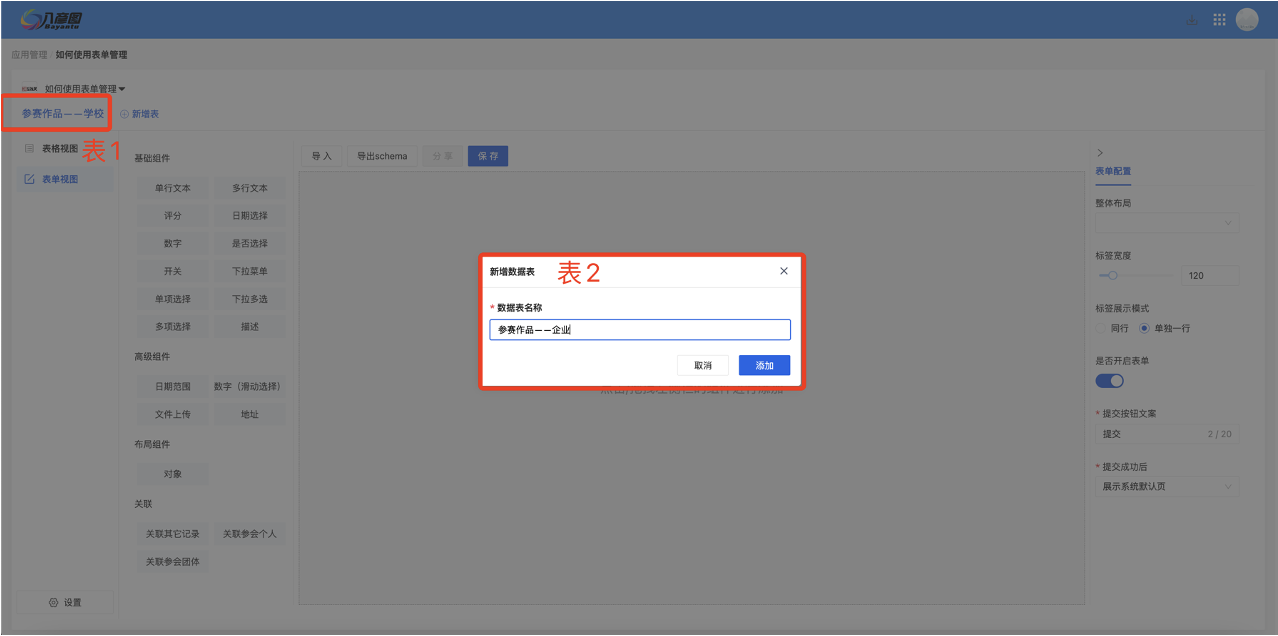Close the 新增数据表 dialog

click(783, 271)
